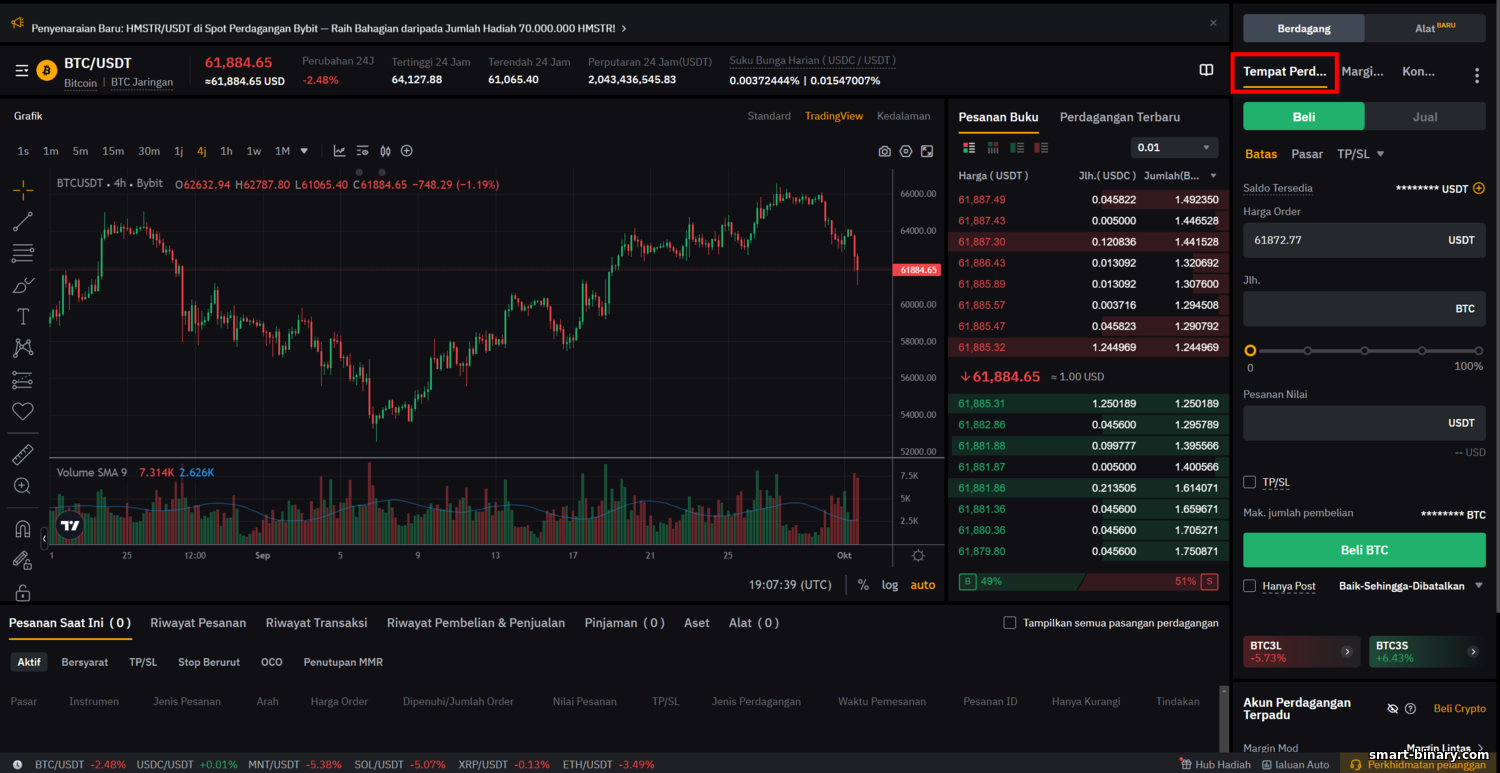The image size is (1500, 773).
Task: Open chart indicators icon in chart toolbar
Action: tap(340, 151)
